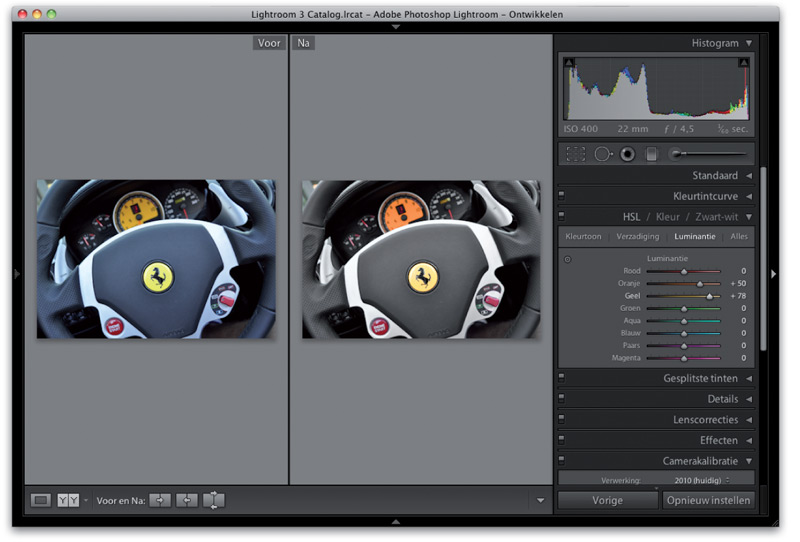Expand the Details panel

(749, 399)
